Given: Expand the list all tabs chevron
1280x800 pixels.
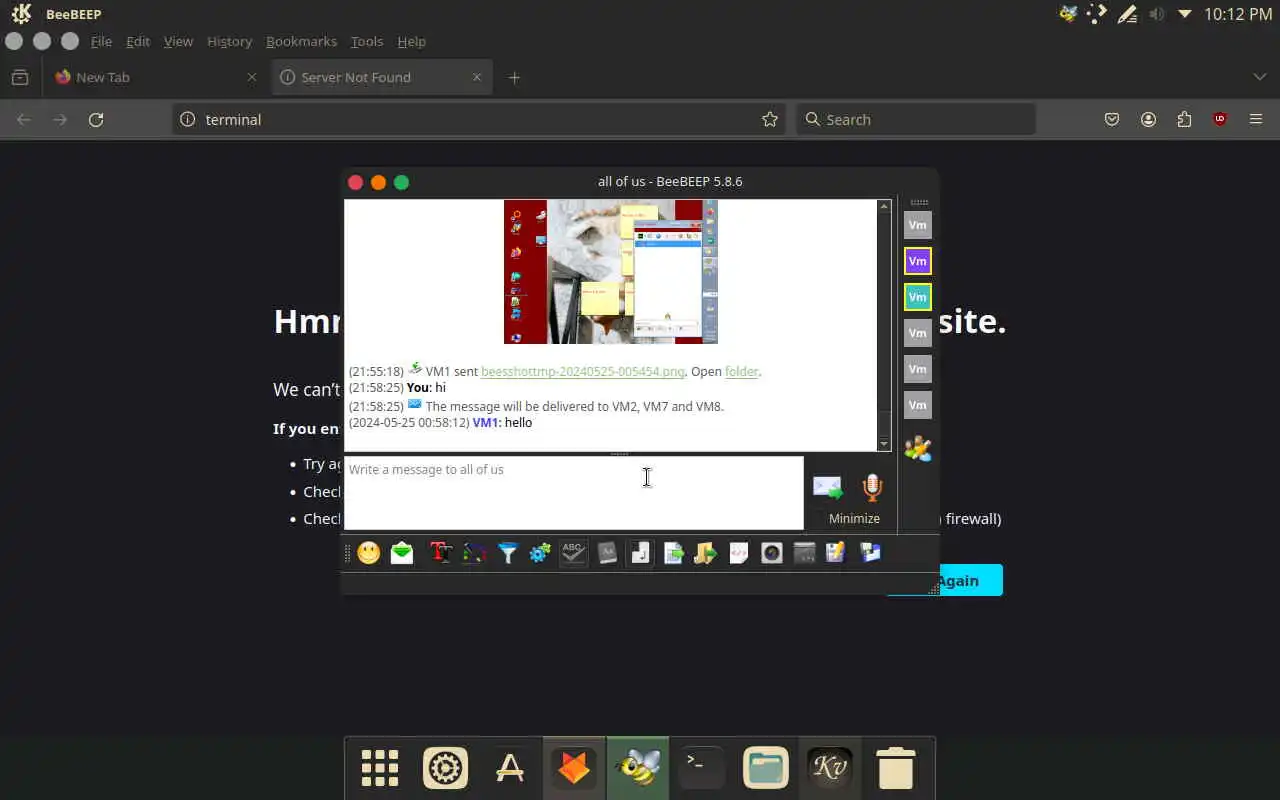Looking at the screenshot, I should [x=1259, y=77].
